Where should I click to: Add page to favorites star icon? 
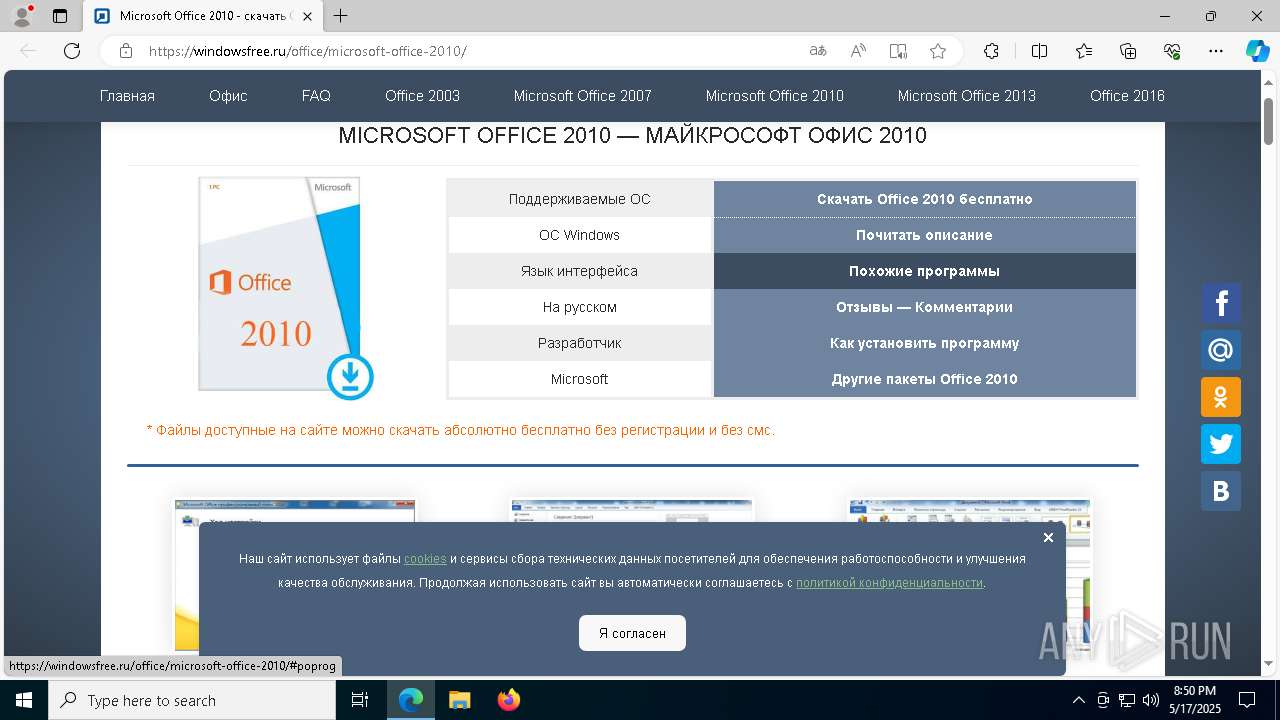pyautogui.click(x=938, y=51)
